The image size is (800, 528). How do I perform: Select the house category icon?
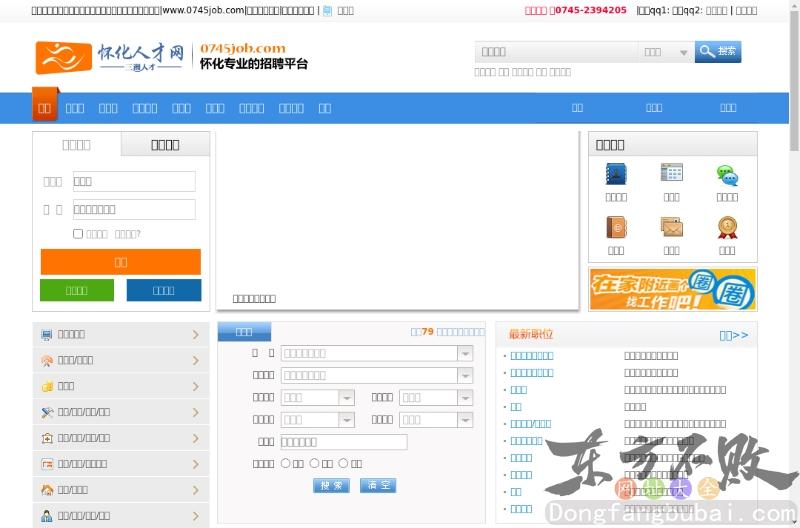(x=47, y=490)
